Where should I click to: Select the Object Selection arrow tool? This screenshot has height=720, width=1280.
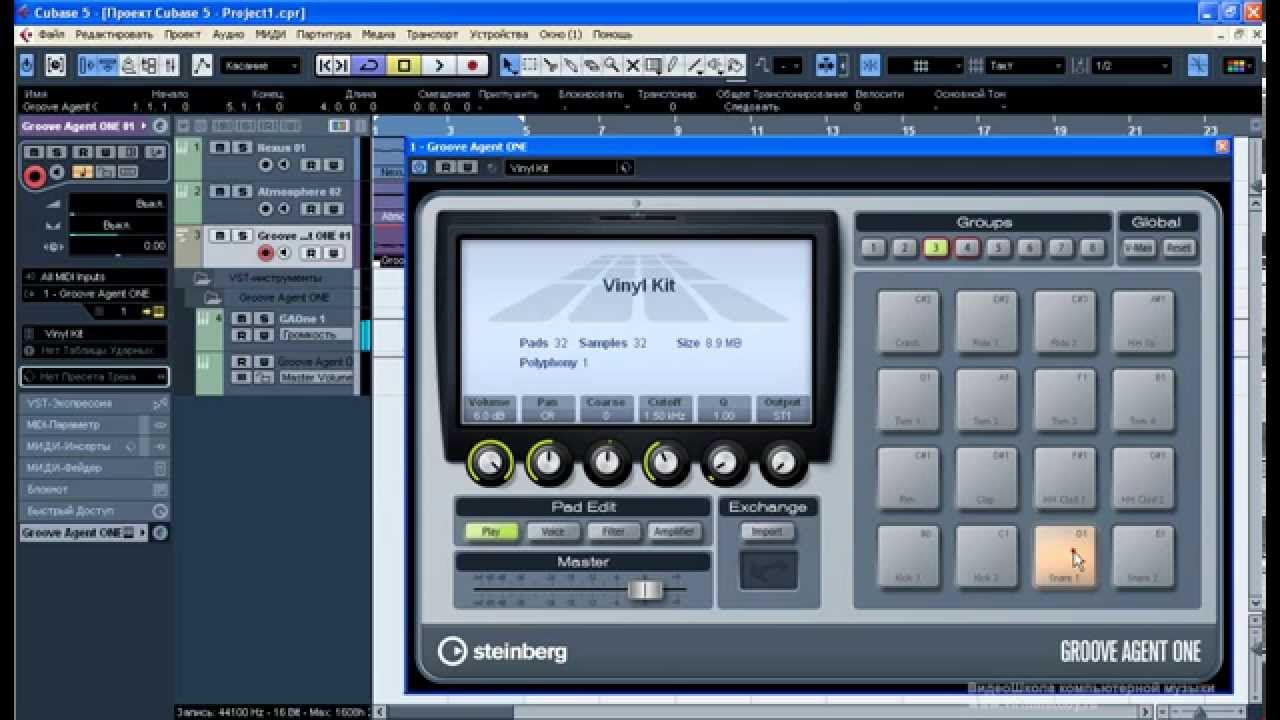tap(509, 66)
